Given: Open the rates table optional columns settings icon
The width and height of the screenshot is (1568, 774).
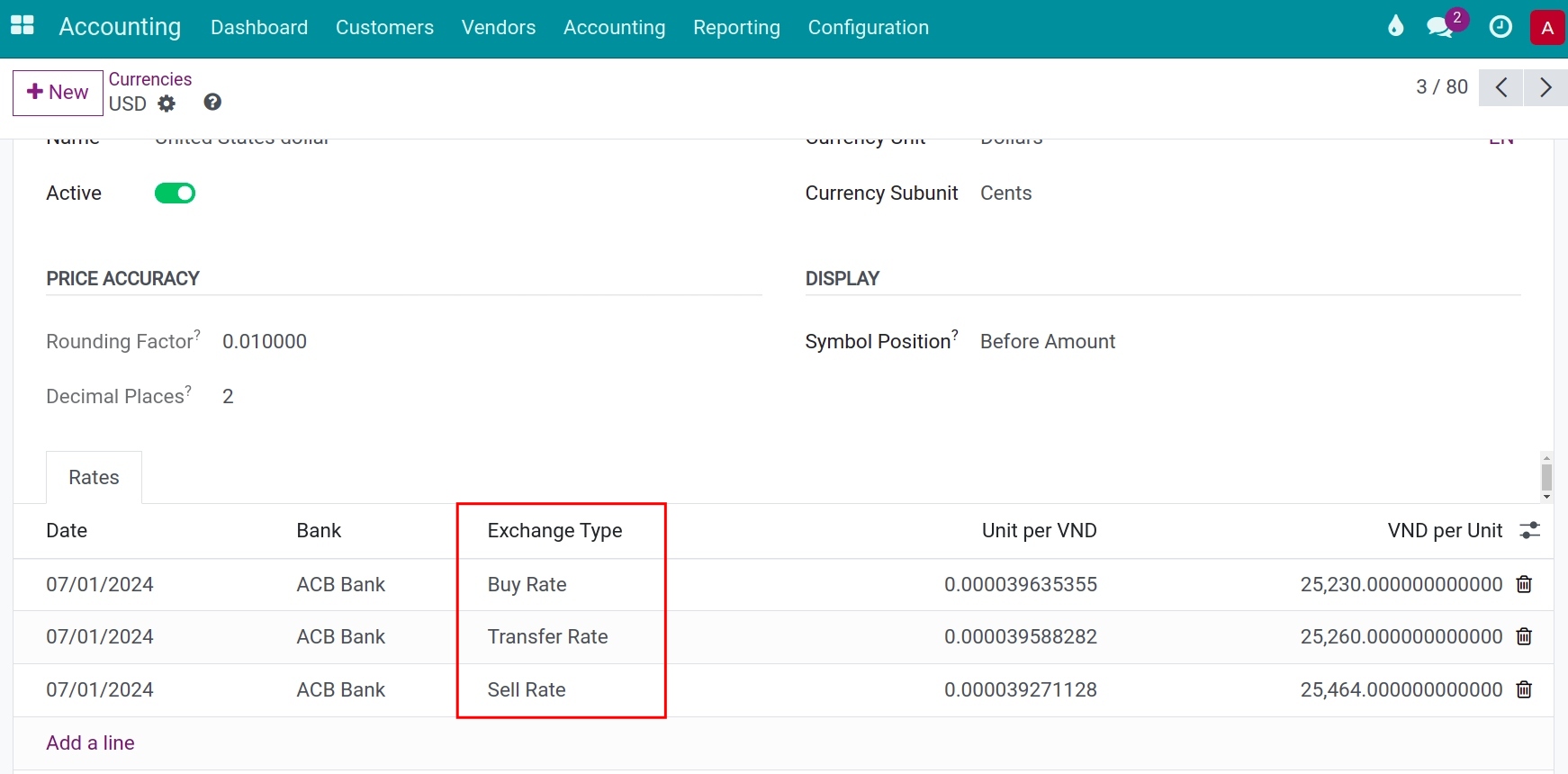Looking at the screenshot, I should (1529, 530).
